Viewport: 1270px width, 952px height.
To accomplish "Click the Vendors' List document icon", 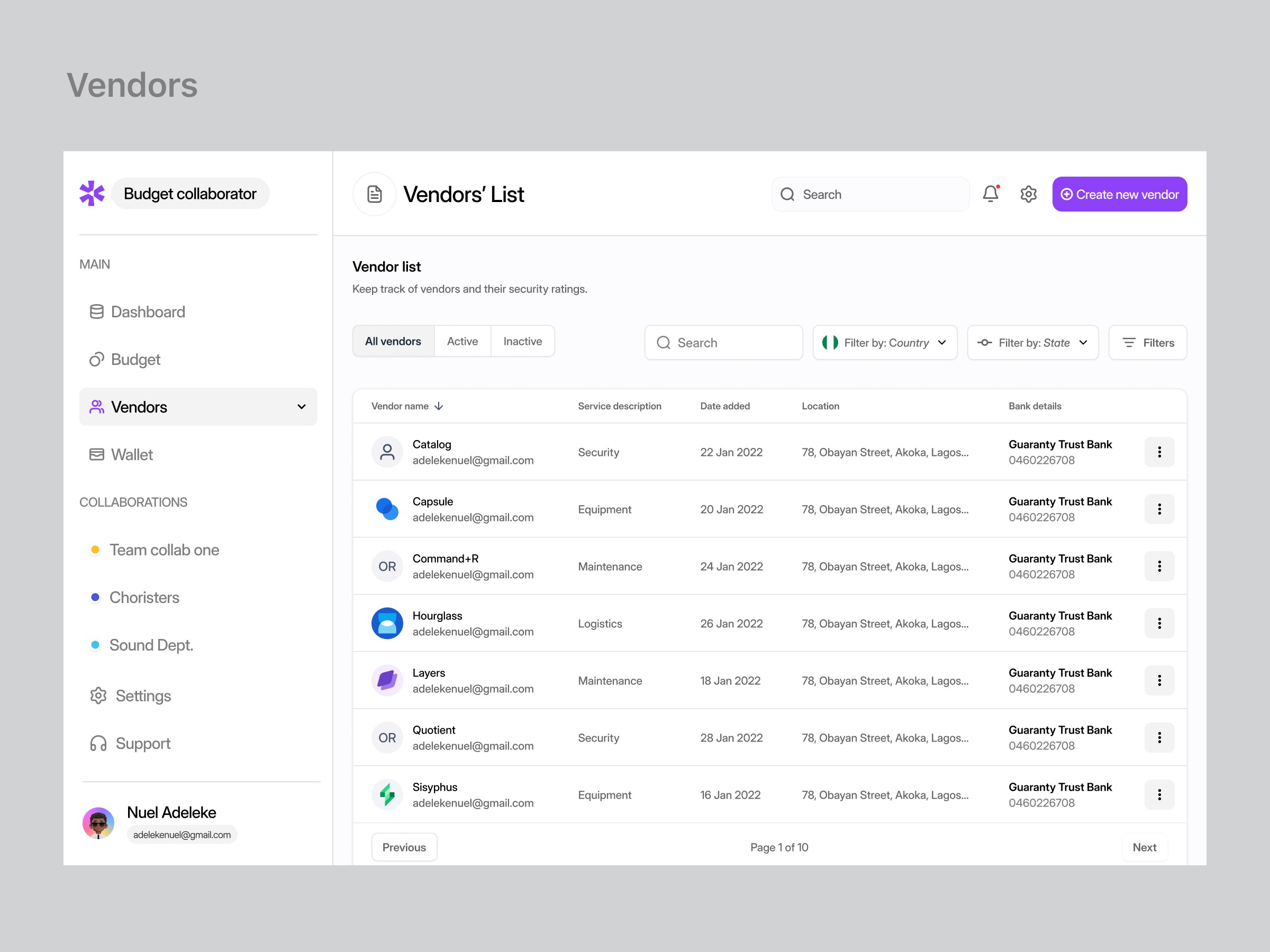I will 374,194.
